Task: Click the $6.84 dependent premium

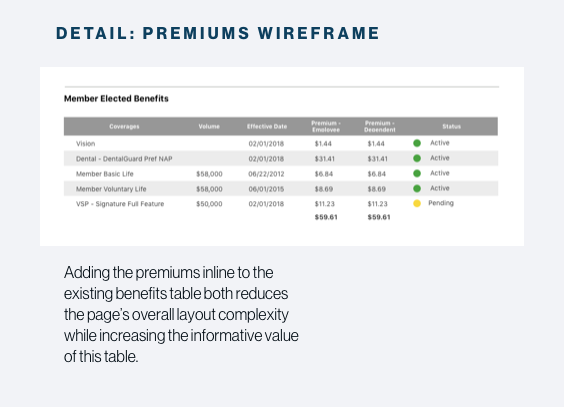Action: pyautogui.click(x=377, y=174)
